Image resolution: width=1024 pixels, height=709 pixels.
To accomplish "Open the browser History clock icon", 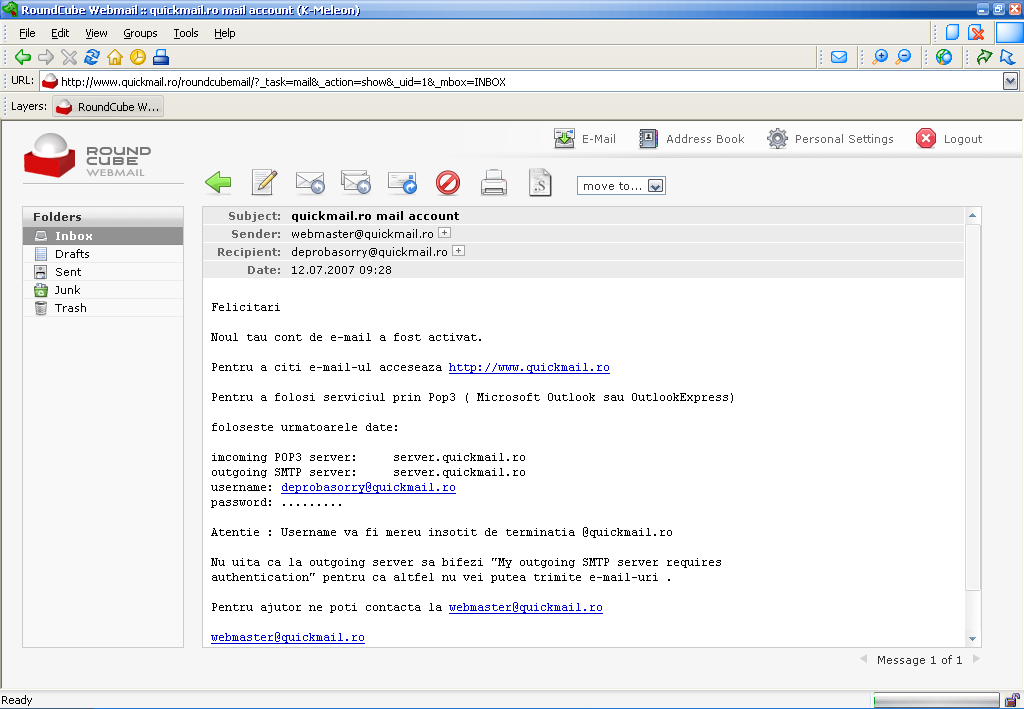I will click(x=138, y=57).
